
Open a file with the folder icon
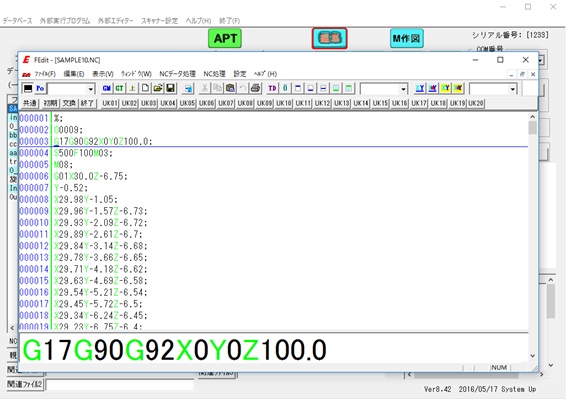(158, 88)
